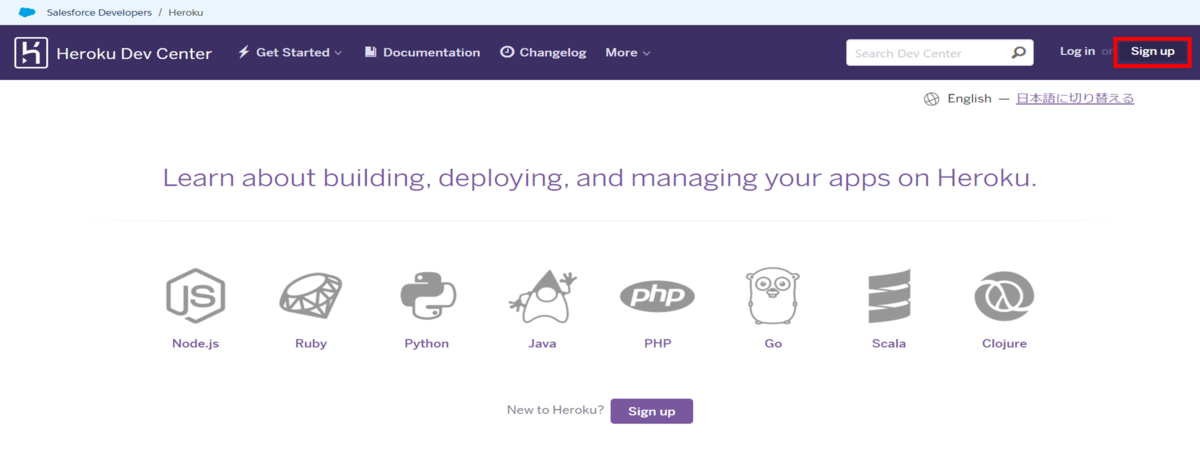The image size is (1200, 453).
Task: Open the Clojure logo icon
Action: (x=1004, y=296)
